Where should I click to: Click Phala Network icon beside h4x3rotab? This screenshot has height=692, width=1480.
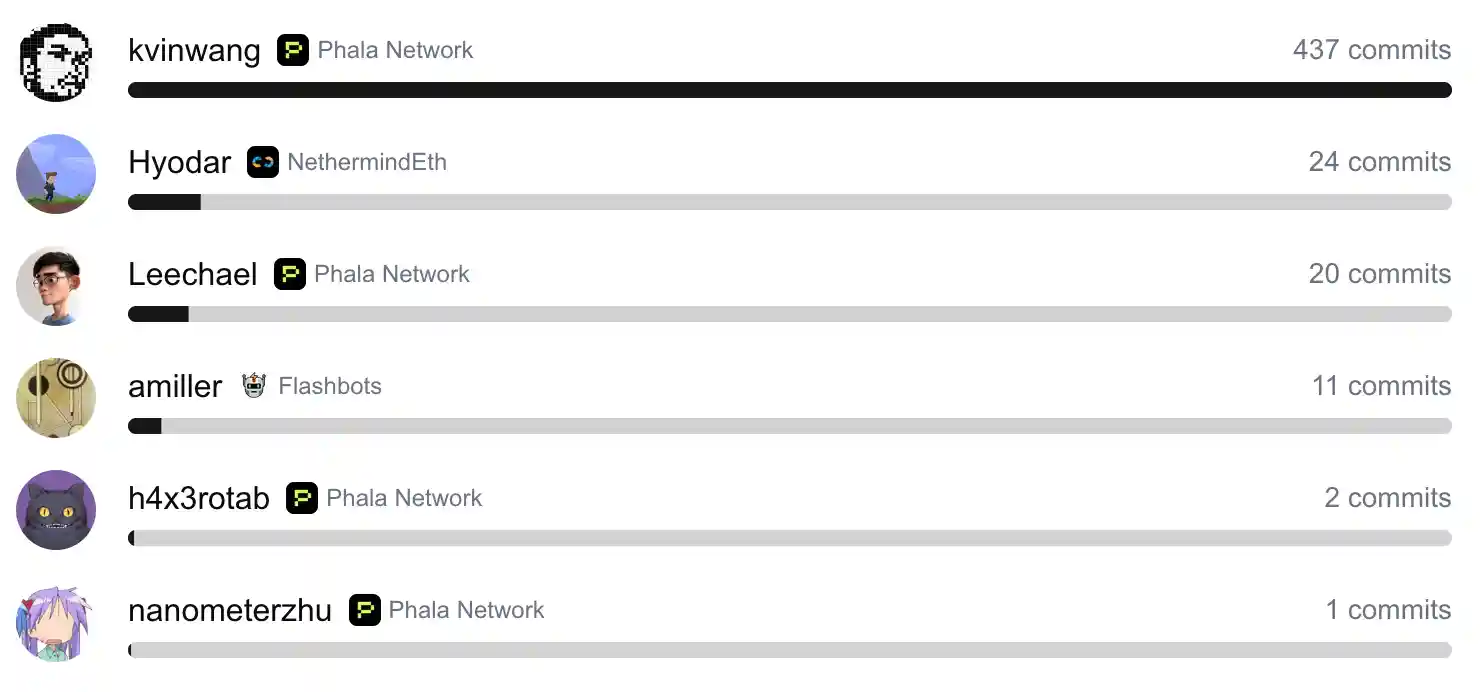tap(302, 498)
